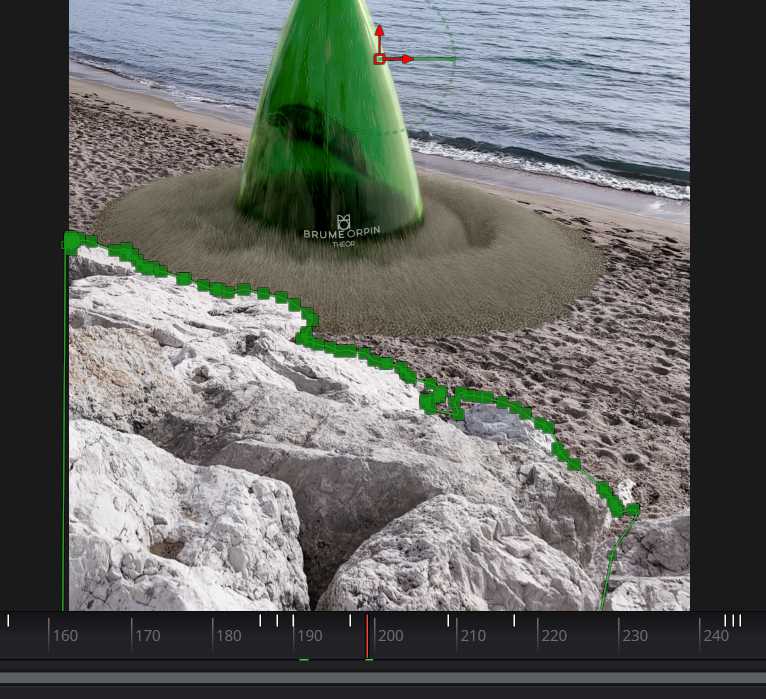Jump to frame 230 on the time ruler
766x699 pixels.
[636, 635]
